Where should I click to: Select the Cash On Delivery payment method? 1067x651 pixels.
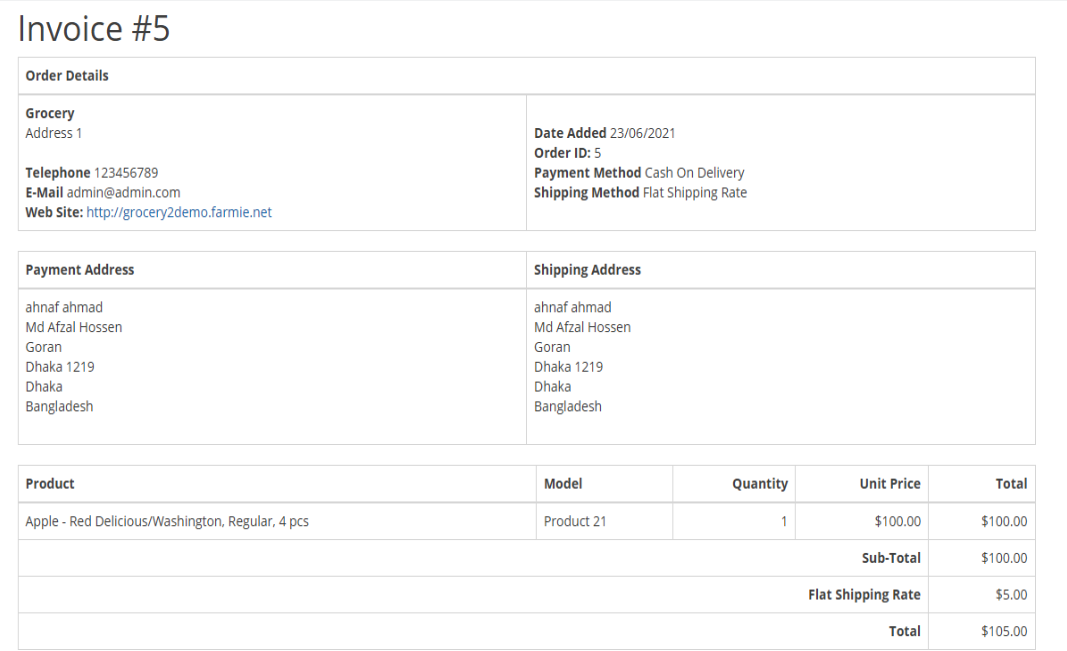[694, 173]
